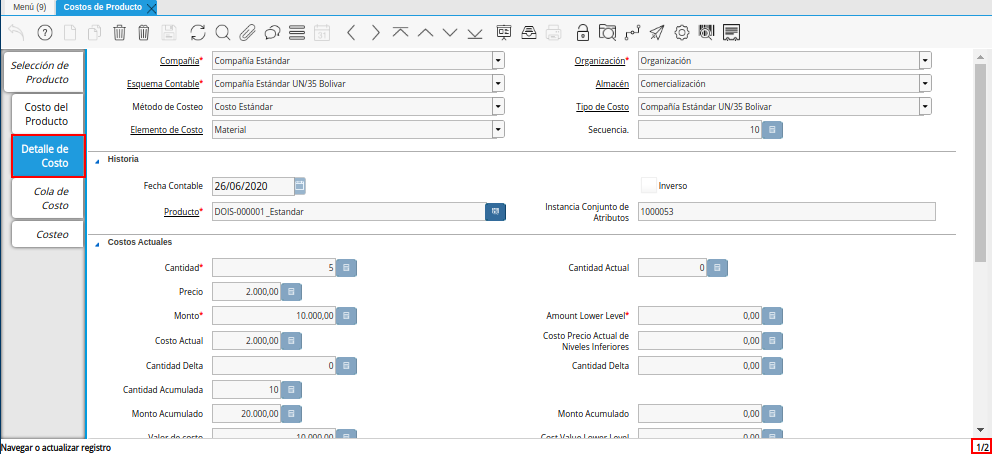Collapse the Historia section
The height and width of the screenshot is (454, 992).
pos(97,159)
